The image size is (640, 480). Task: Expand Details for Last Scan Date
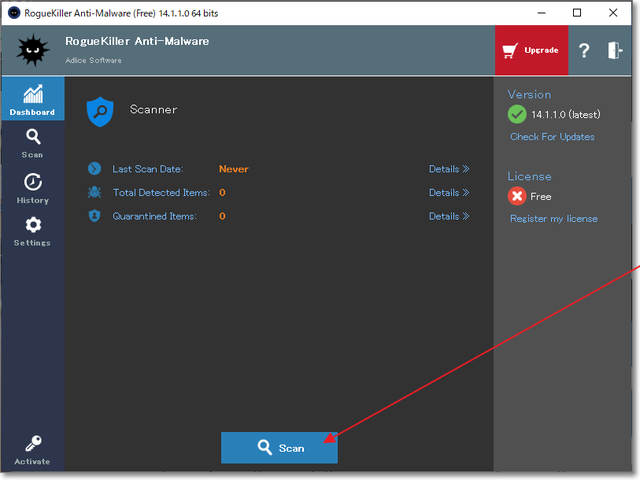449,169
